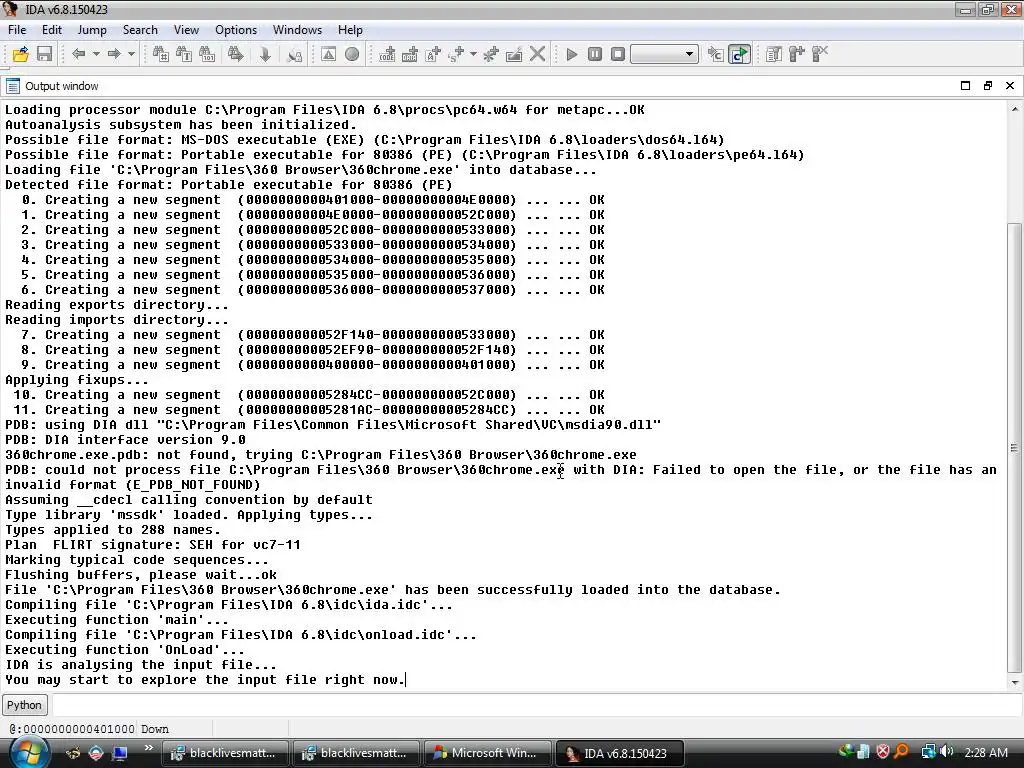Click the 'Reading exports directory...' log line
The height and width of the screenshot is (768, 1024).
coord(117,305)
